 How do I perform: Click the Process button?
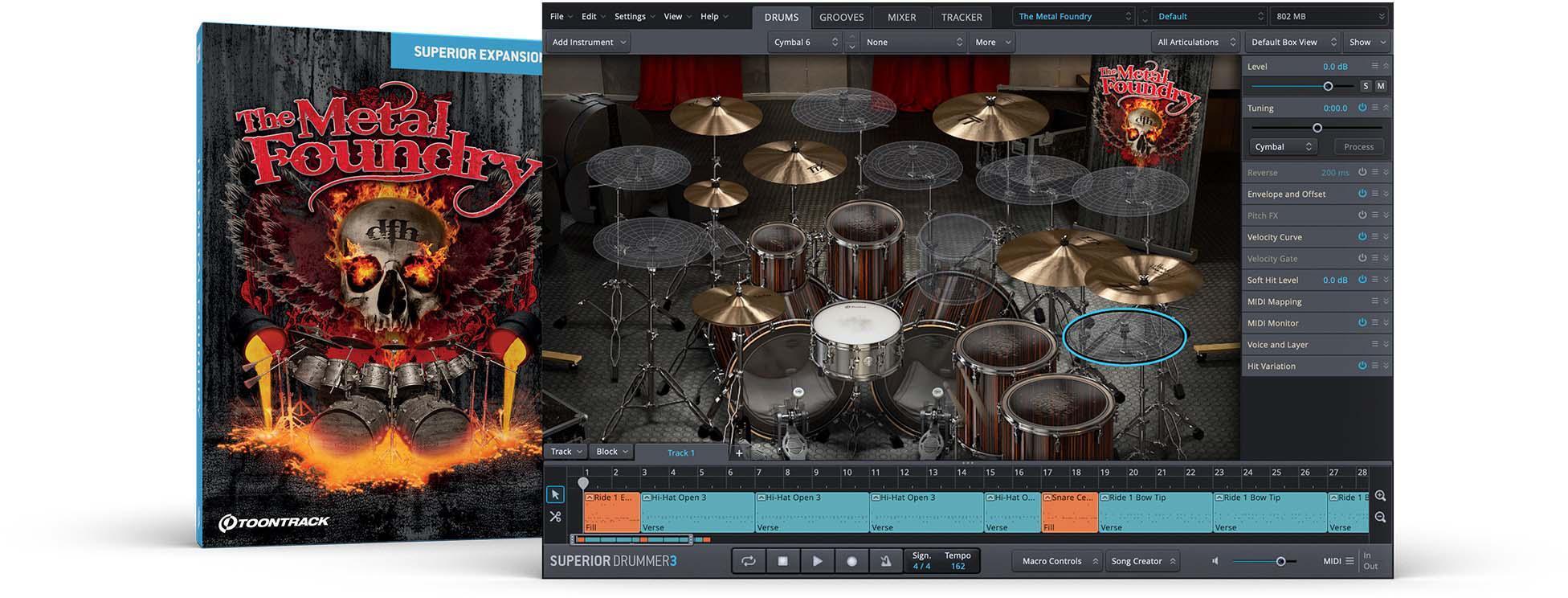tap(1358, 146)
